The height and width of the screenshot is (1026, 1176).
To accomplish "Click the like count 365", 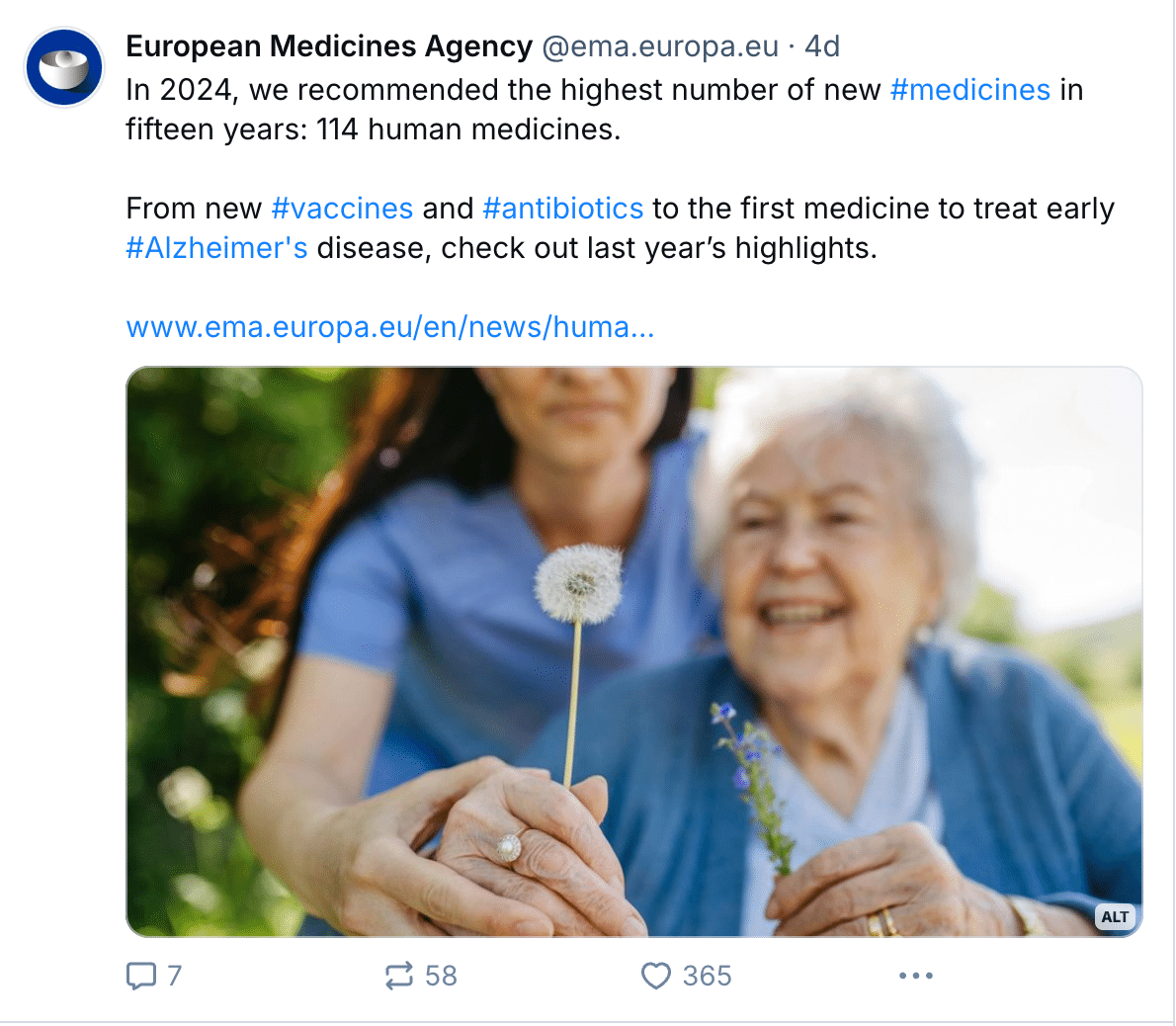I will pyautogui.click(x=707, y=976).
